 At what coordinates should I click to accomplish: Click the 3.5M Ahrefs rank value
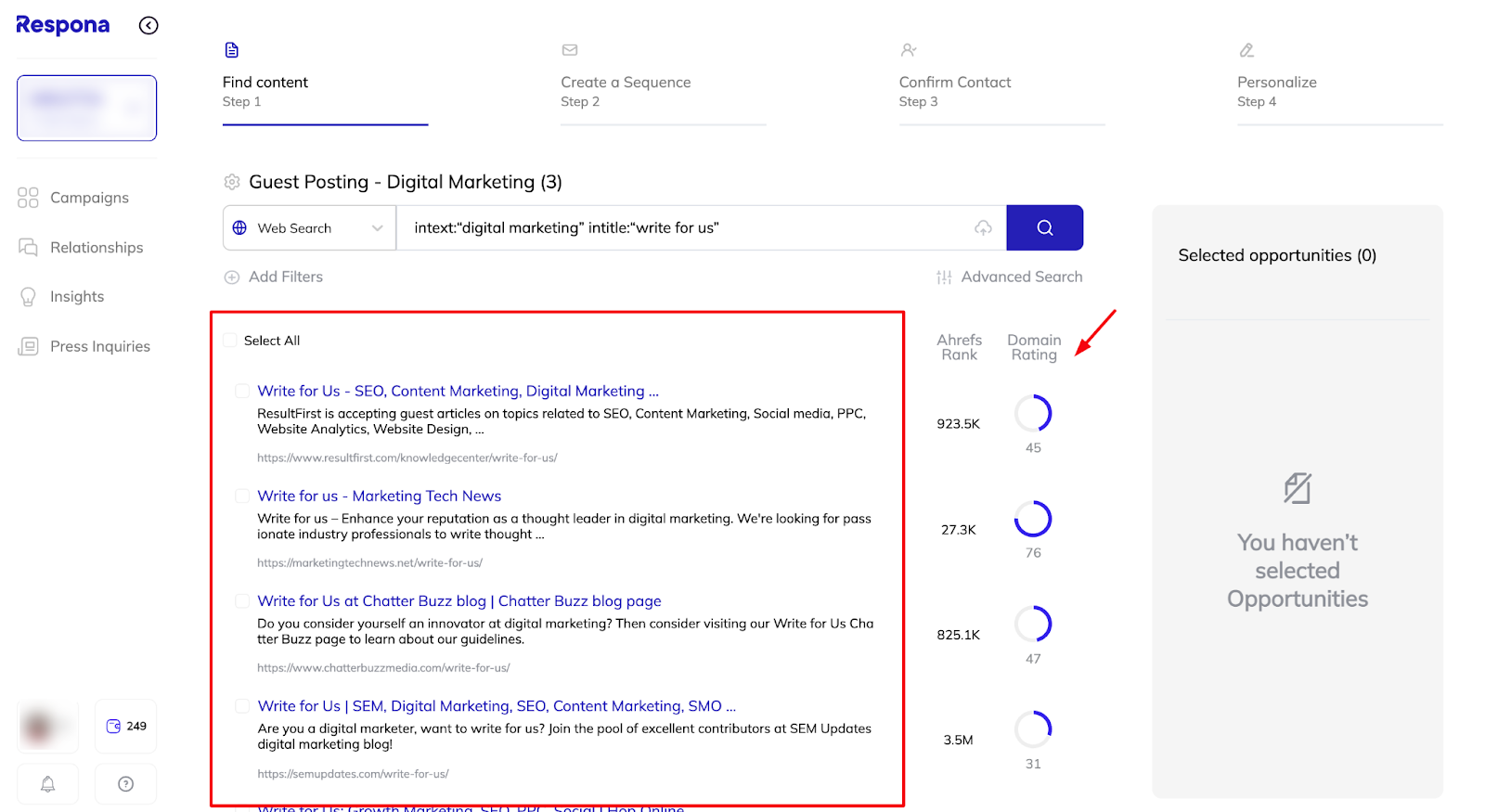click(959, 741)
